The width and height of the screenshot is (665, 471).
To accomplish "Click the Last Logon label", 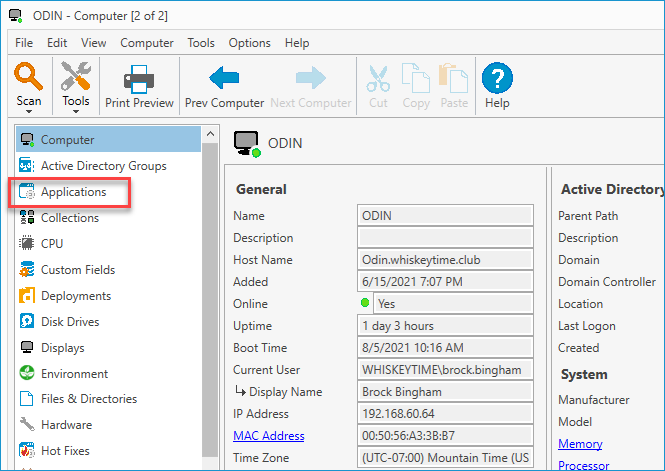I will [587, 326].
